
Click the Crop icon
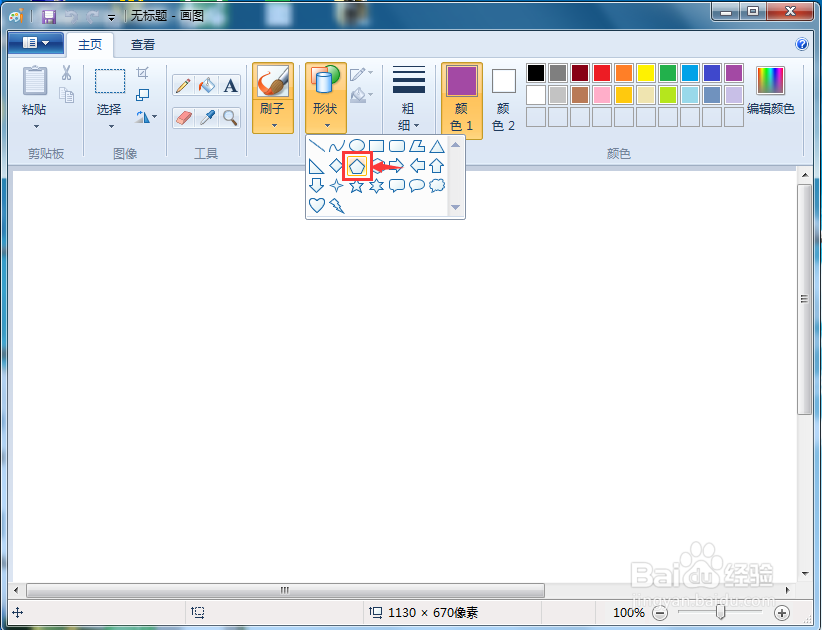point(143,73)
